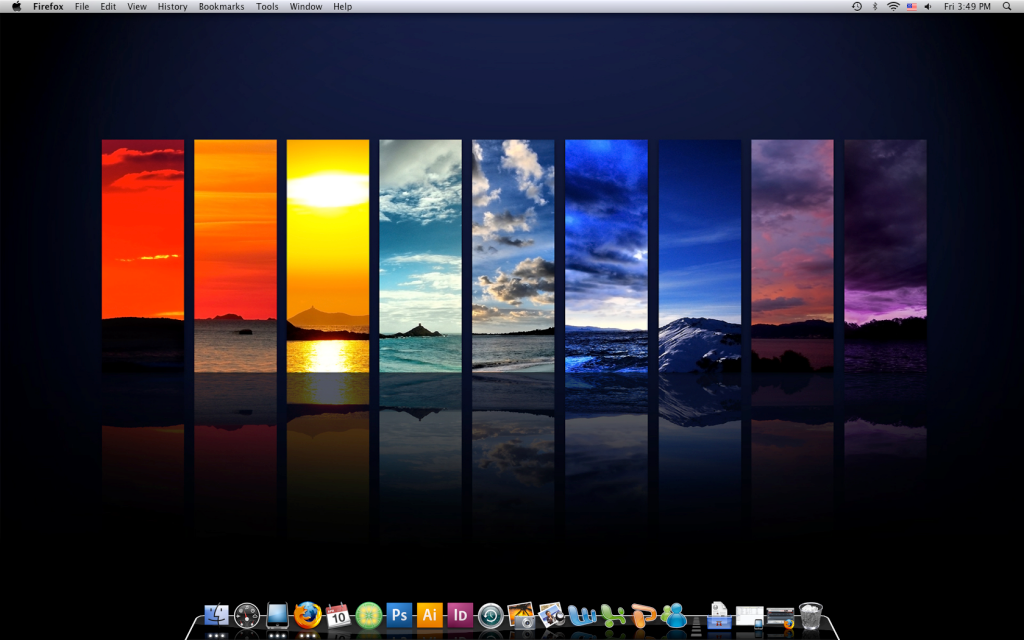Image resolution: width=1024 pixels, height=640 pixels.
Task: Open the Trash in the dock
Action: (811, 615)
